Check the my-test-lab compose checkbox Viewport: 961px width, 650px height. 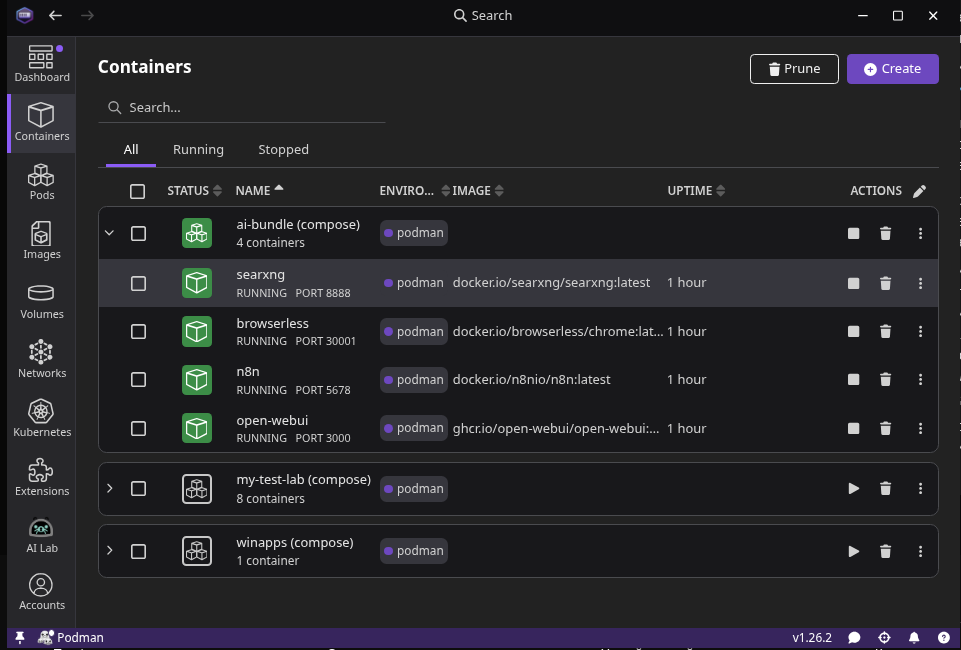coord(139,488)
